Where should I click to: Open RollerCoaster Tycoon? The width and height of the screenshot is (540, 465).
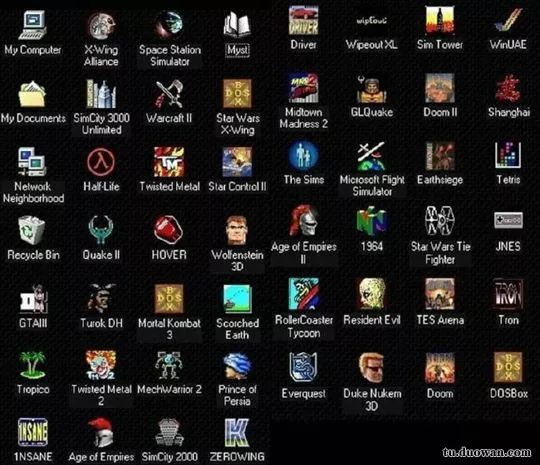pyautogui.click(x=303, y=294)
